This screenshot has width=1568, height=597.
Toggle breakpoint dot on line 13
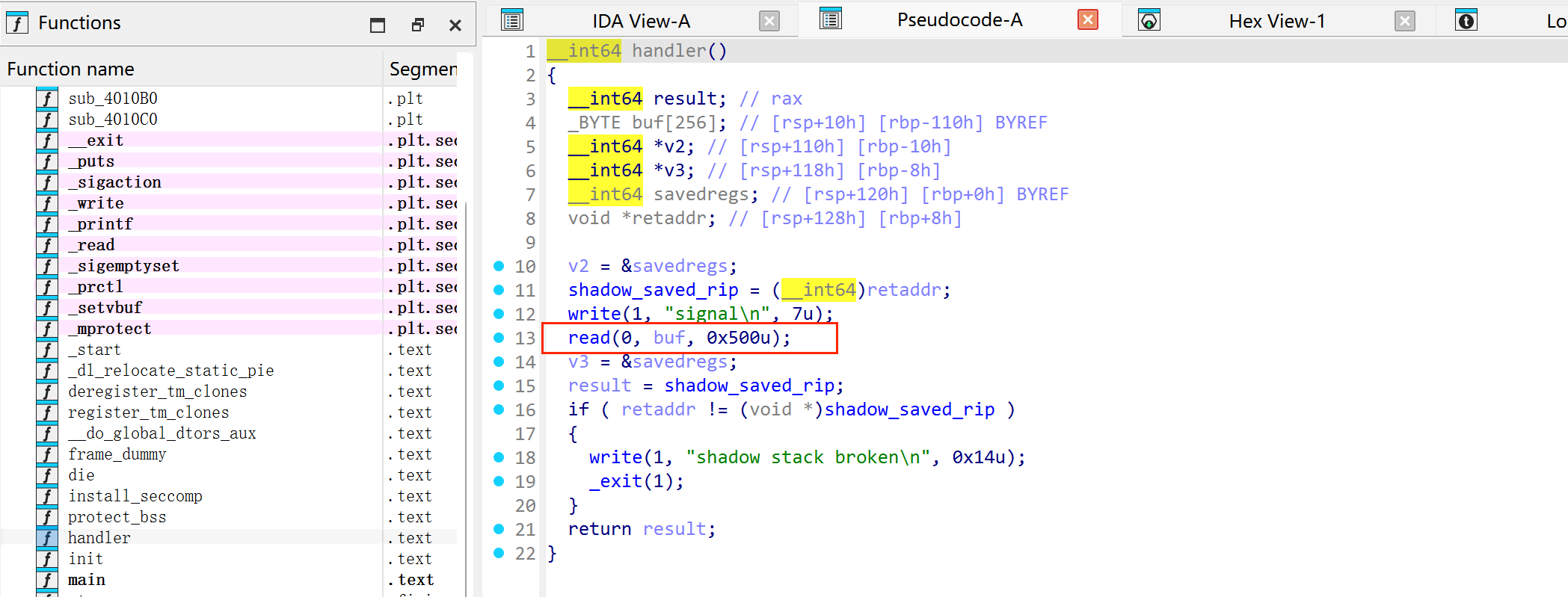499,338
